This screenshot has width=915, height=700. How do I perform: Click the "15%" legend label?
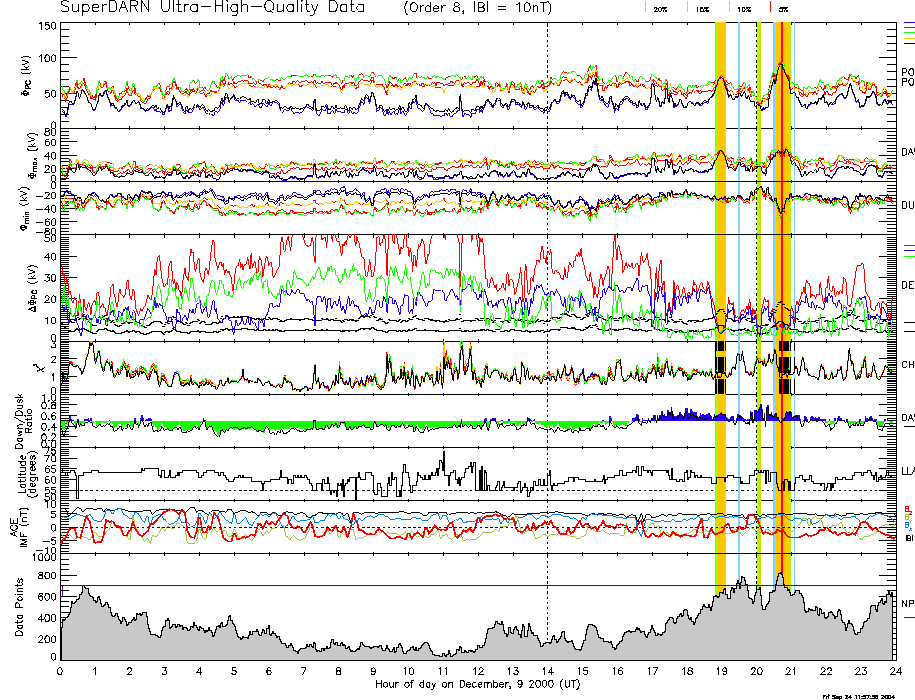point(703,10)
